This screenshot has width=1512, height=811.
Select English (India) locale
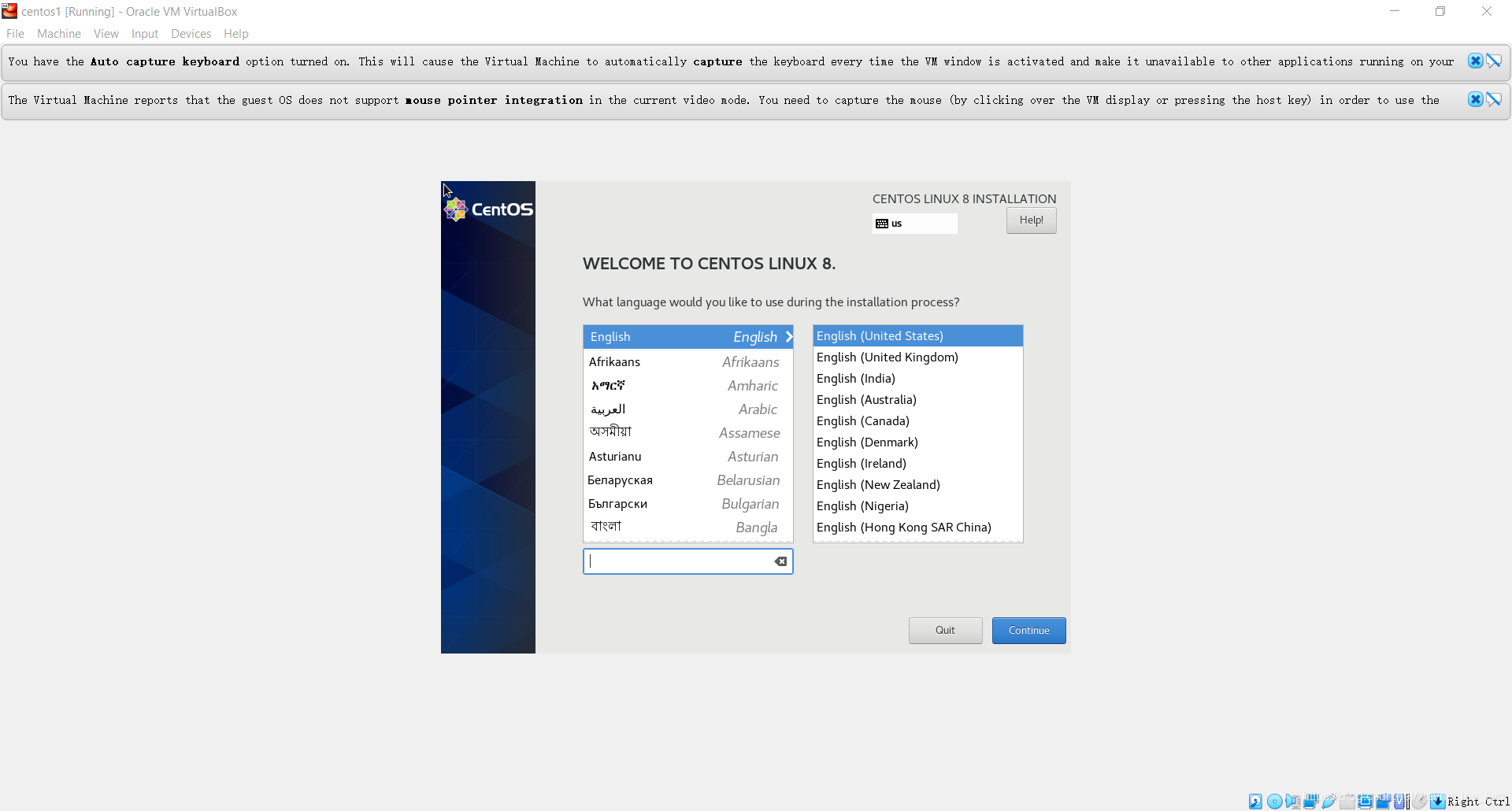[x=917, y=379]
